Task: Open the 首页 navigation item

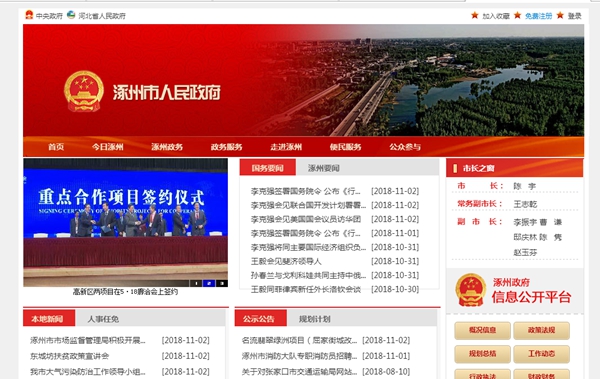Action: [x=56, y=147]
